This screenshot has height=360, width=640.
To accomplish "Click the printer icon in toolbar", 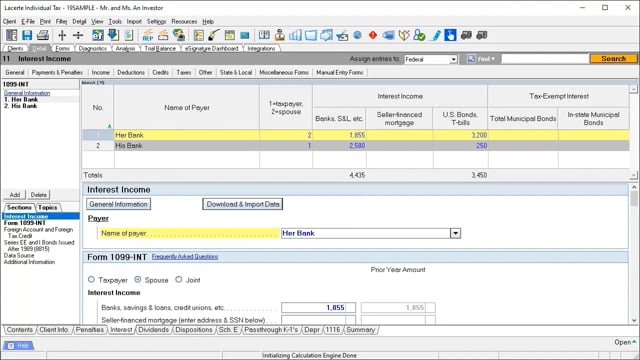I will point(42,36).
